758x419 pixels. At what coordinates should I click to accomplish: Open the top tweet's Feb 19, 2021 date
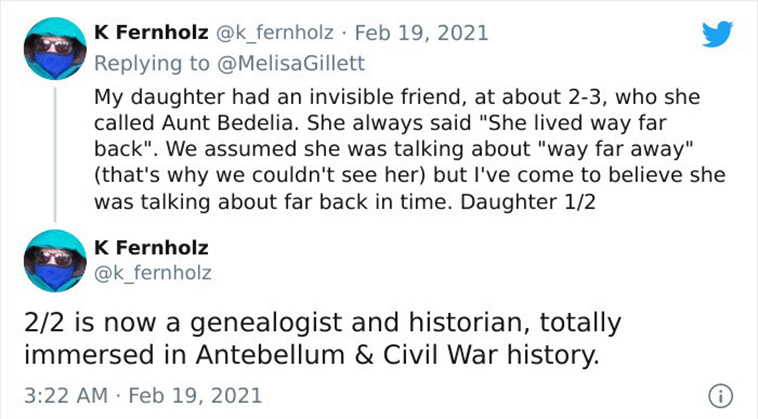422,33
